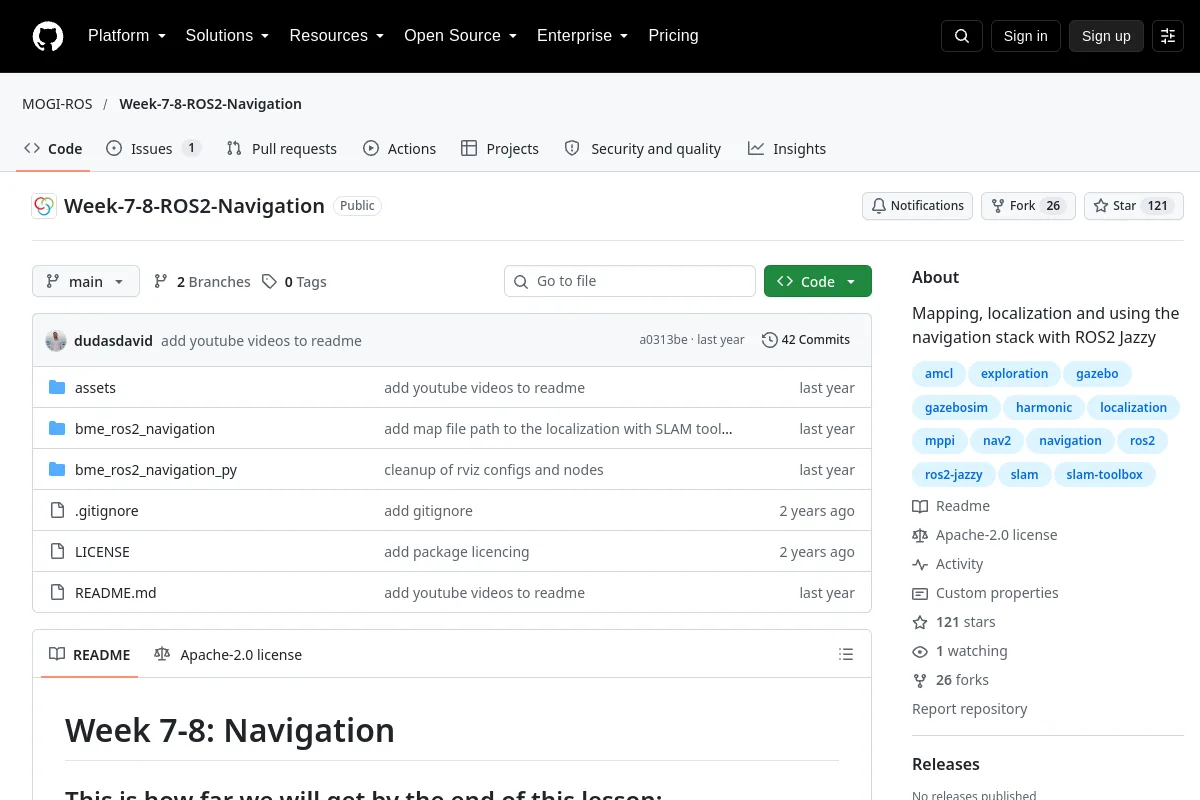The image size is (1200, 800).
Task: Click the pulse icon beside Activity
Action: 920,564
